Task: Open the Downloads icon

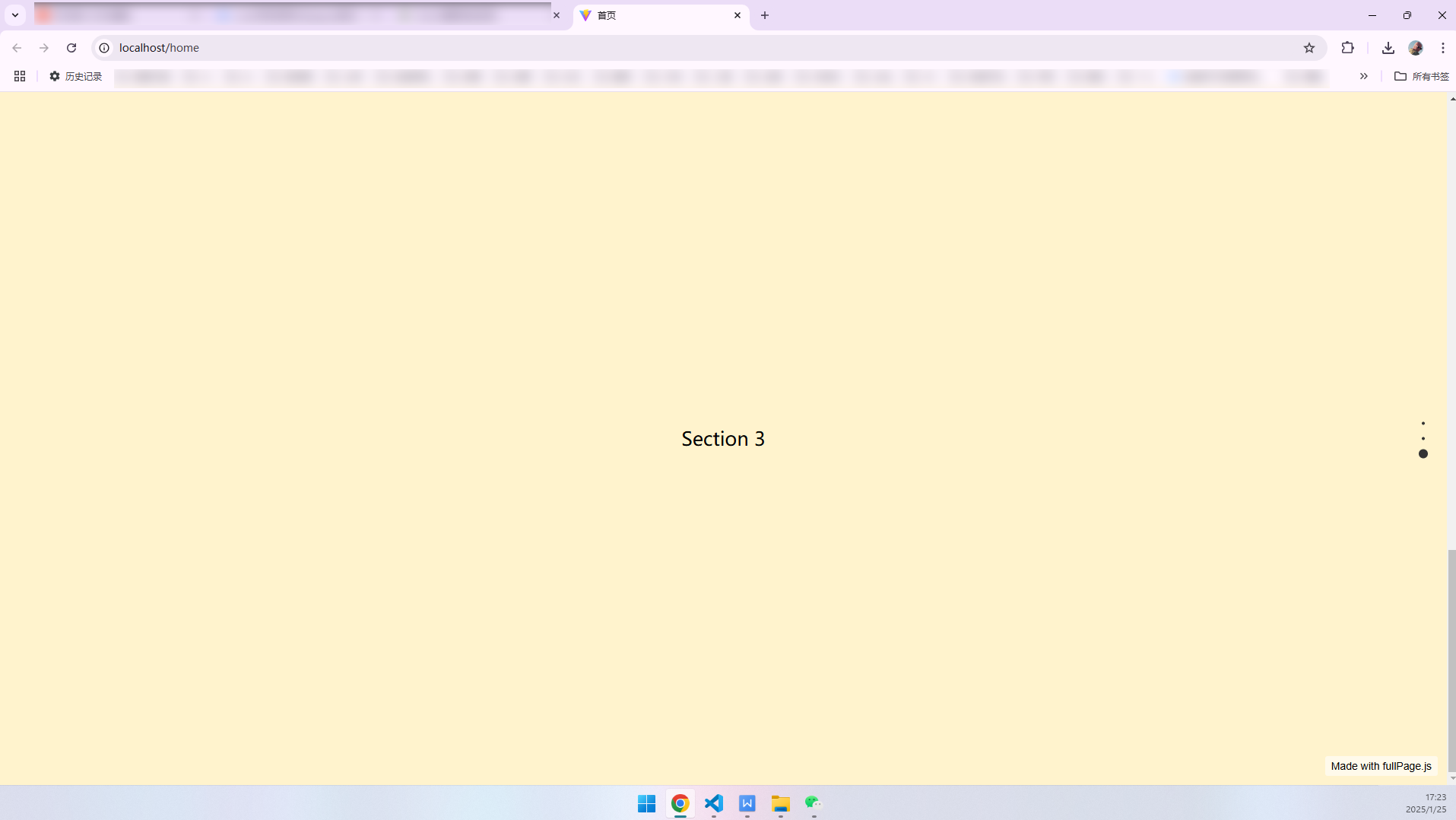Action: click(x=1388, y=48)
